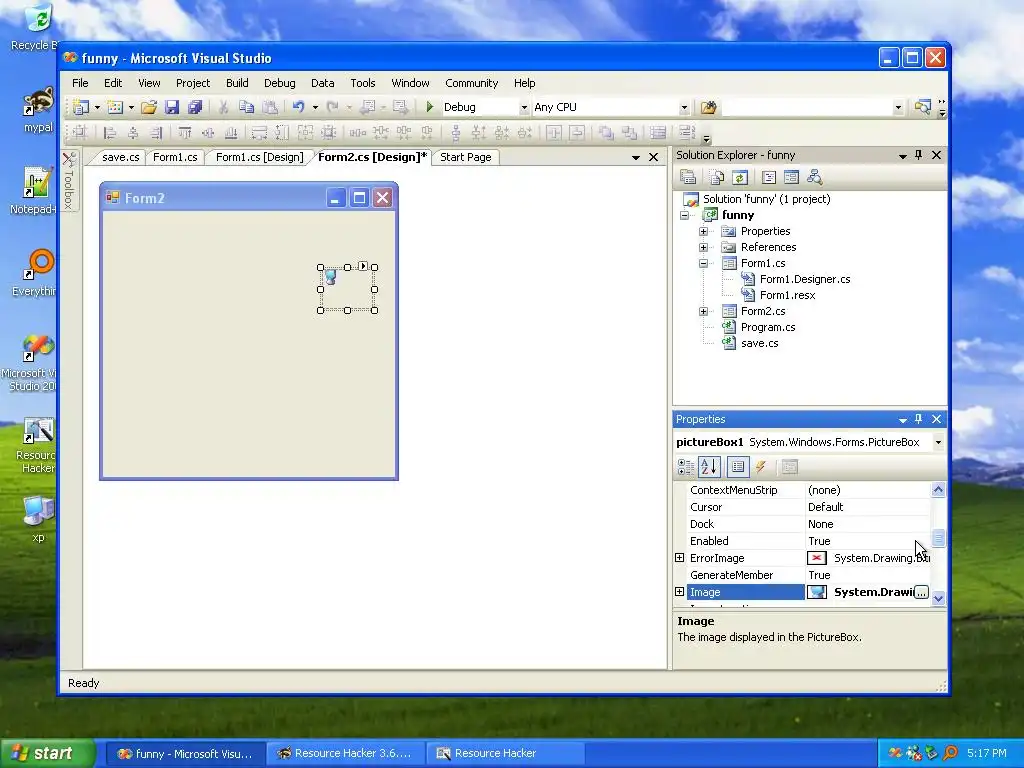Open the Undo history dropdown arrow
Image resolution: width=1024 pixels, height=768 pixels.
[315, 107]
